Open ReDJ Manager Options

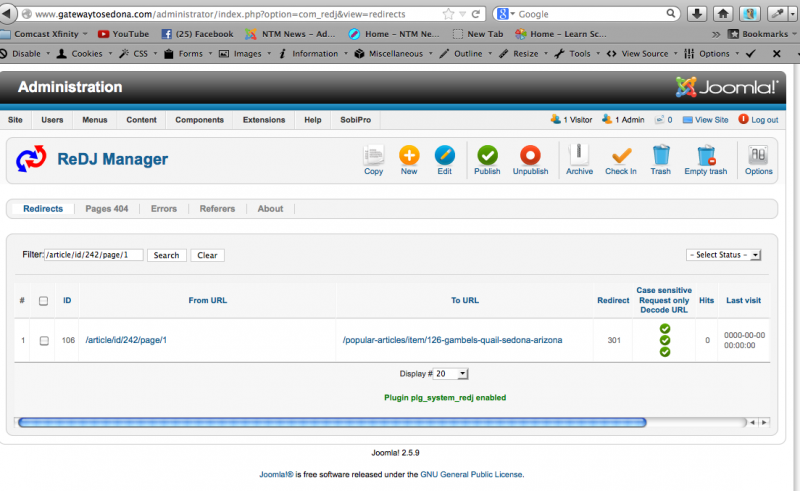(x=759, y=160)
